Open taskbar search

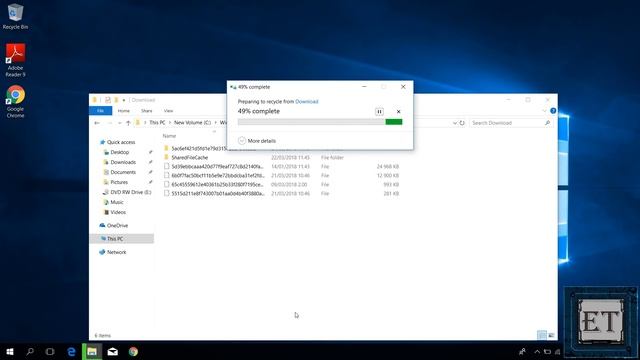click(x=30, y=351)
